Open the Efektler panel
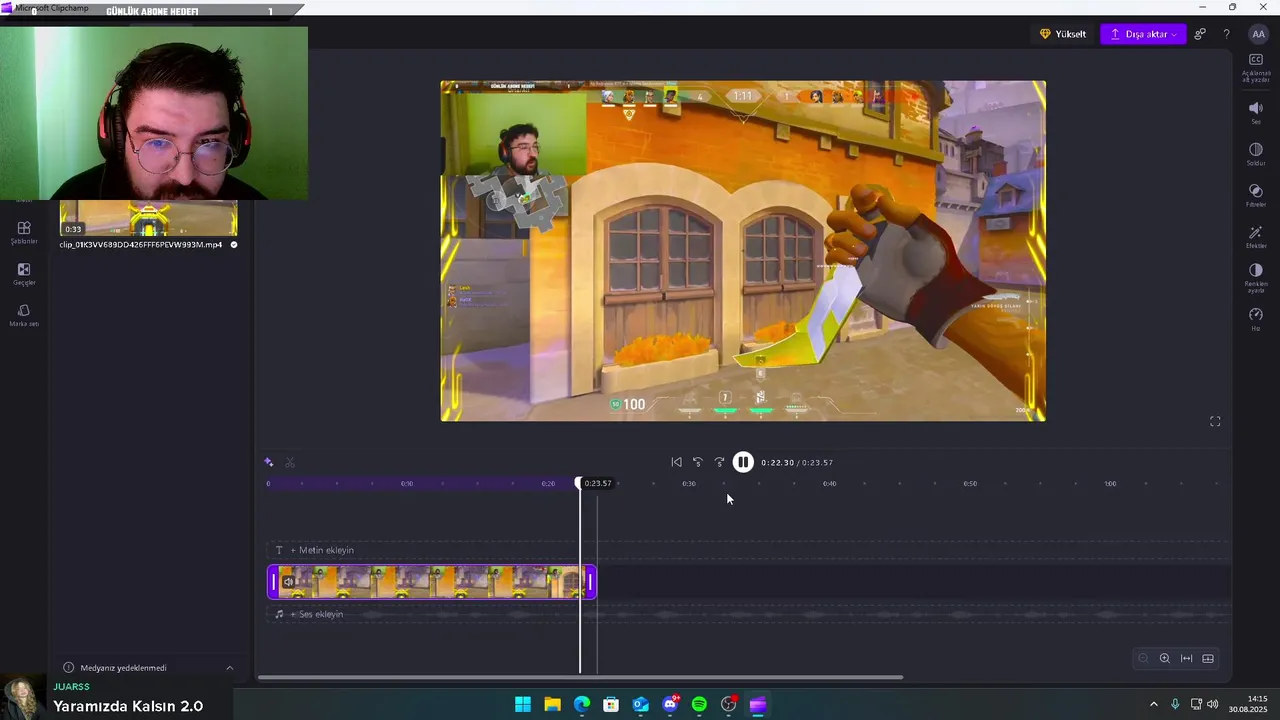The width and height of the screenshot is (1280, 720). click(1256, 237)
